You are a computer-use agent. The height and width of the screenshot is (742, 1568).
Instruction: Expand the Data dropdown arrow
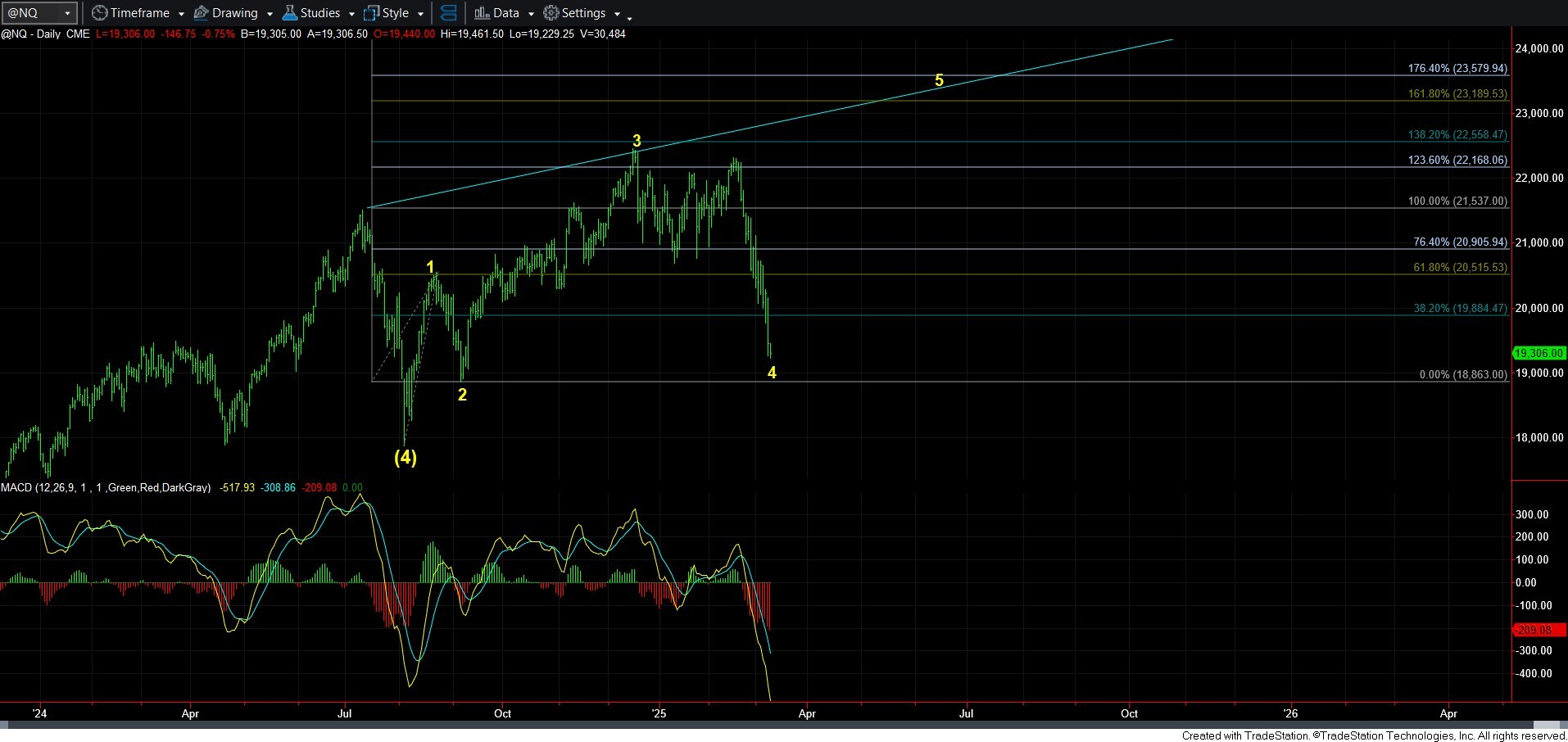531,14
